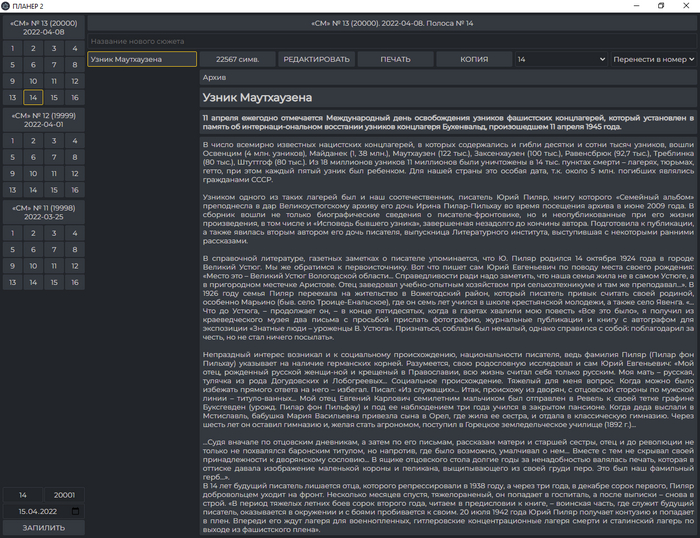Click paragraph beginning 'В число всемирно известных'
This screenshot has height=538, width=700.
point(448,162)
